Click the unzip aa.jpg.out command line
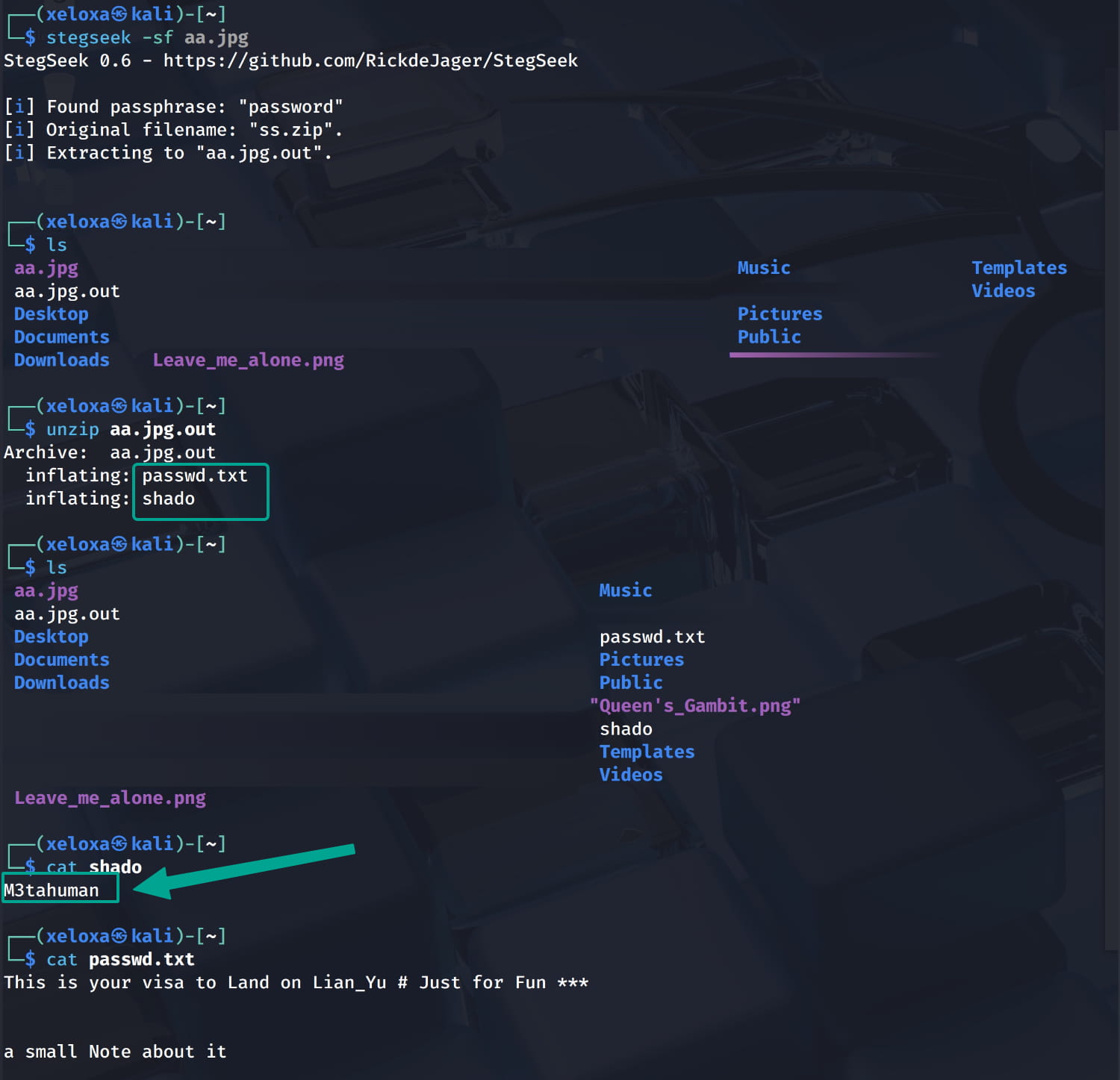The image size is (1120, 1080). click(131, 429)
